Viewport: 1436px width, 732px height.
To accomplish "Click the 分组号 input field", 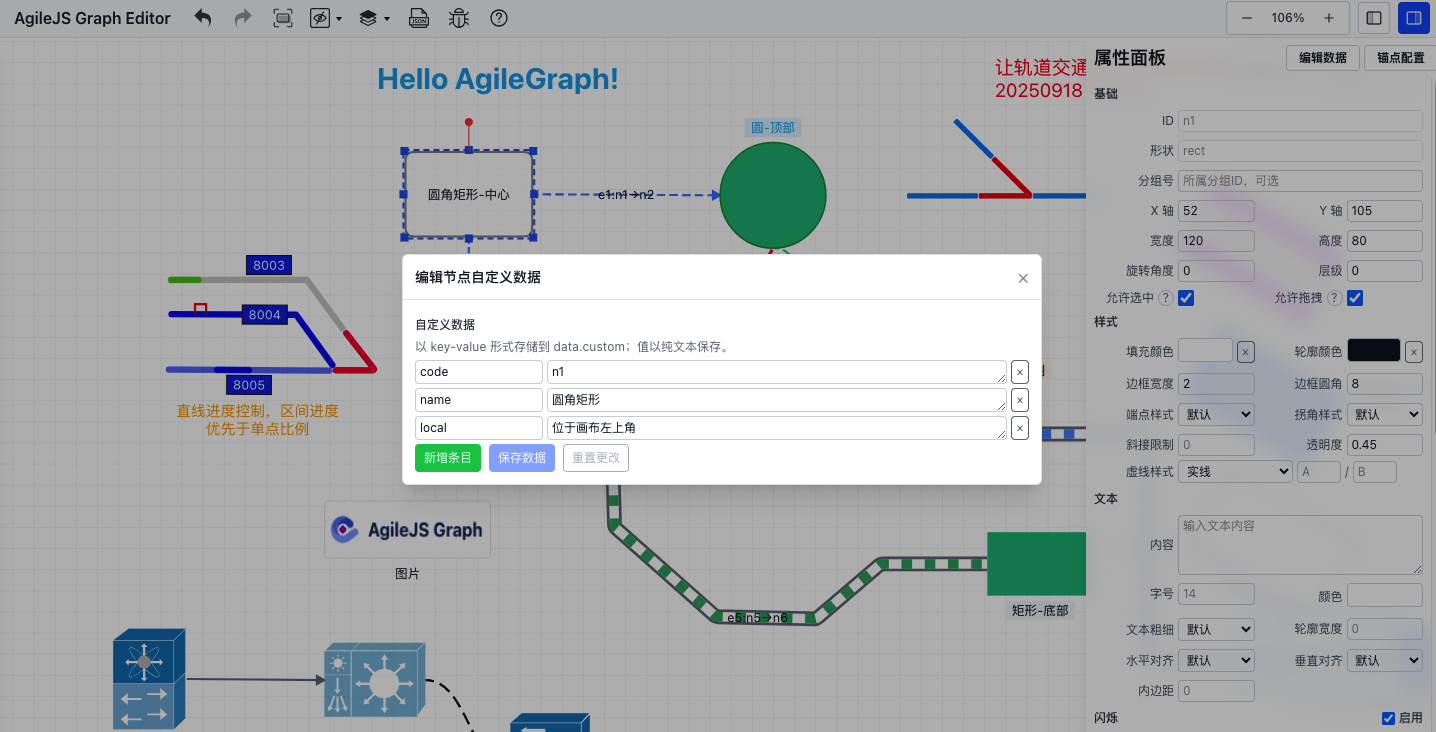I will tap(1300, 181).
